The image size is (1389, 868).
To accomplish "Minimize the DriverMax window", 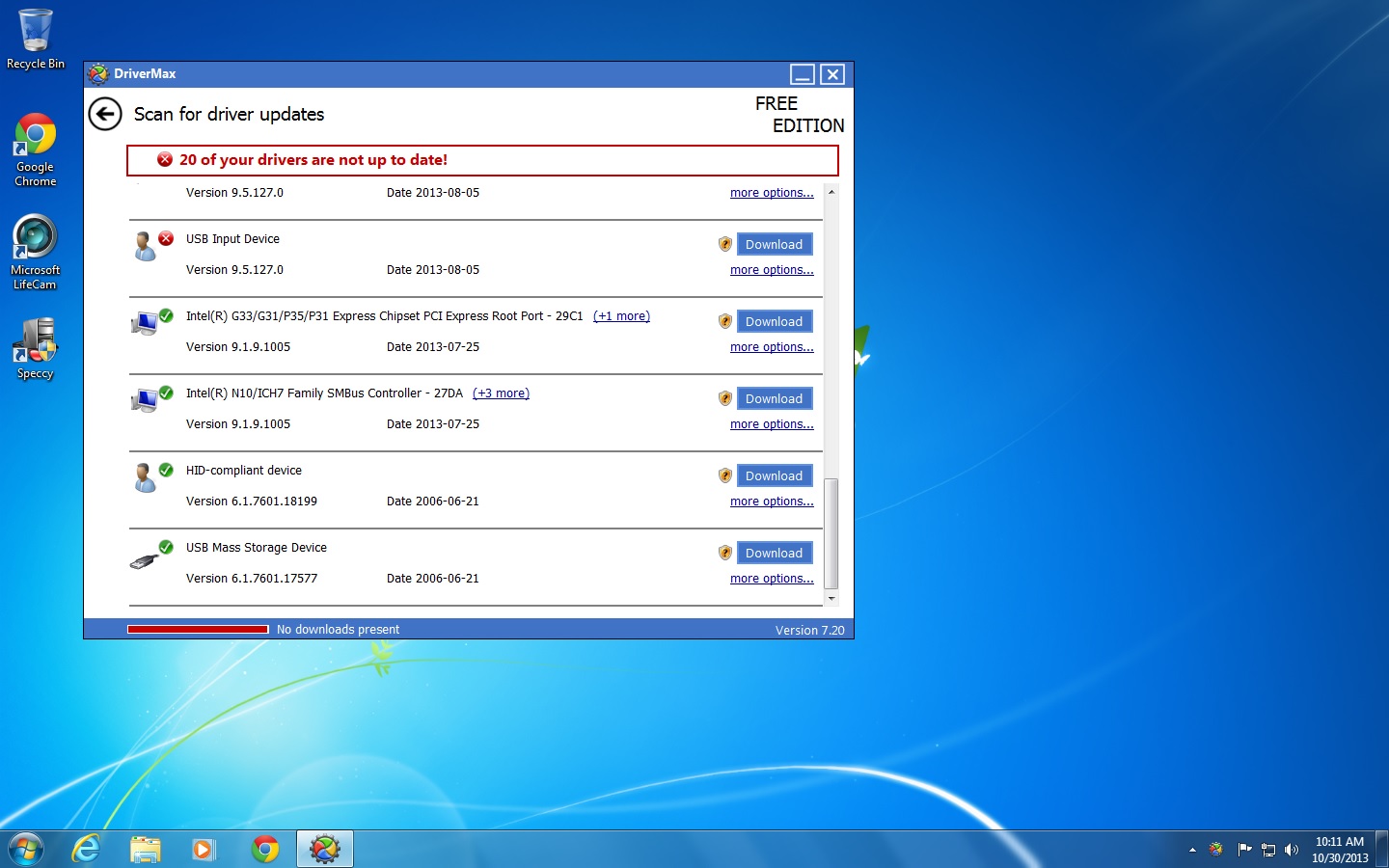I will (803, 74).
